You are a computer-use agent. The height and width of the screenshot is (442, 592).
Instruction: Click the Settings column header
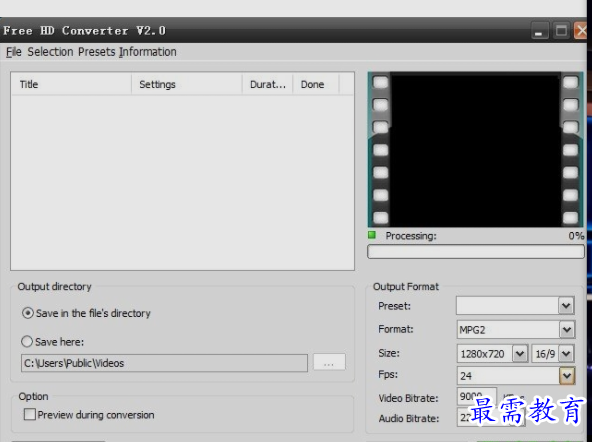click(187, 84)
